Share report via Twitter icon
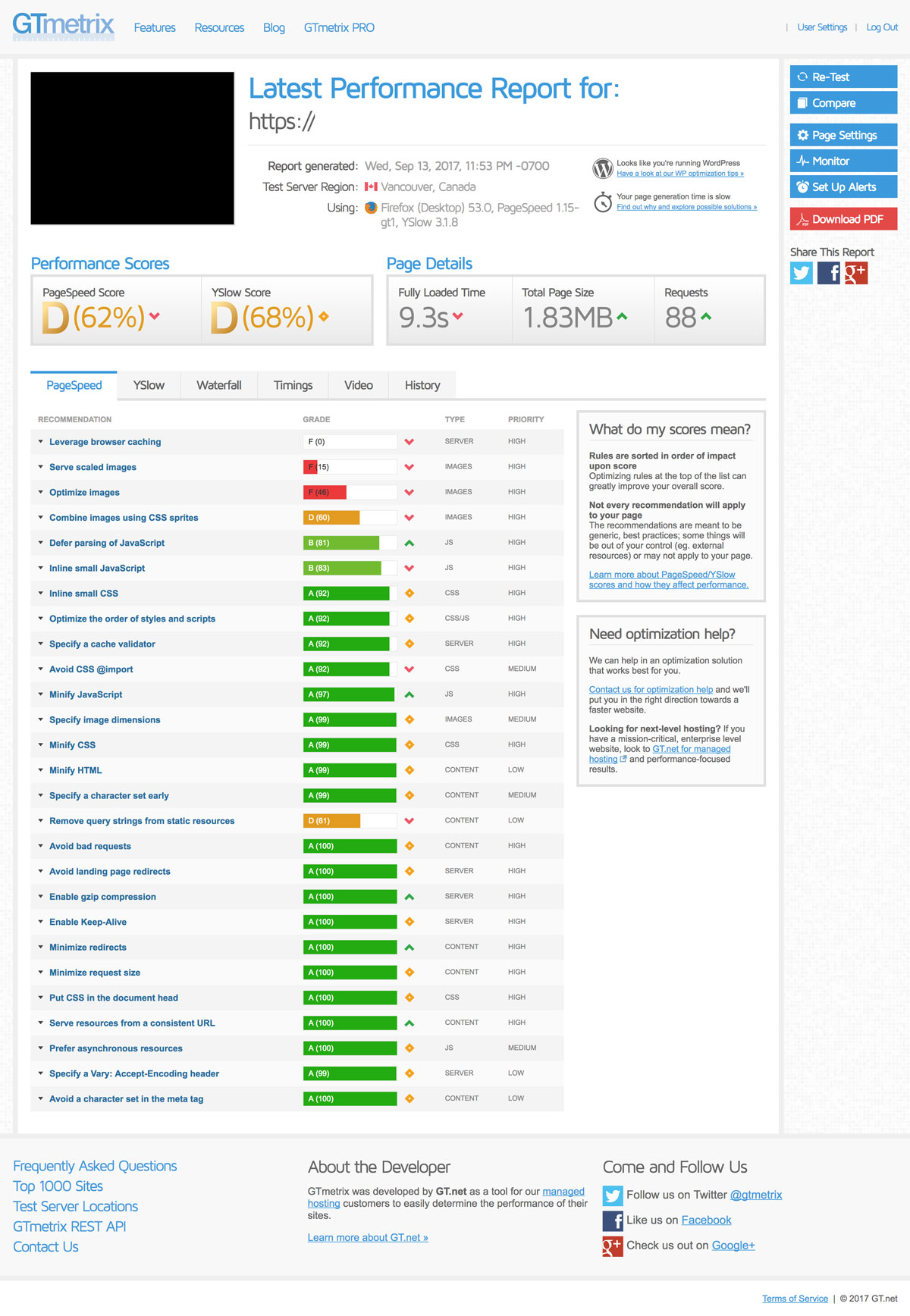910x1316 pixels. [x=802, y=273]
